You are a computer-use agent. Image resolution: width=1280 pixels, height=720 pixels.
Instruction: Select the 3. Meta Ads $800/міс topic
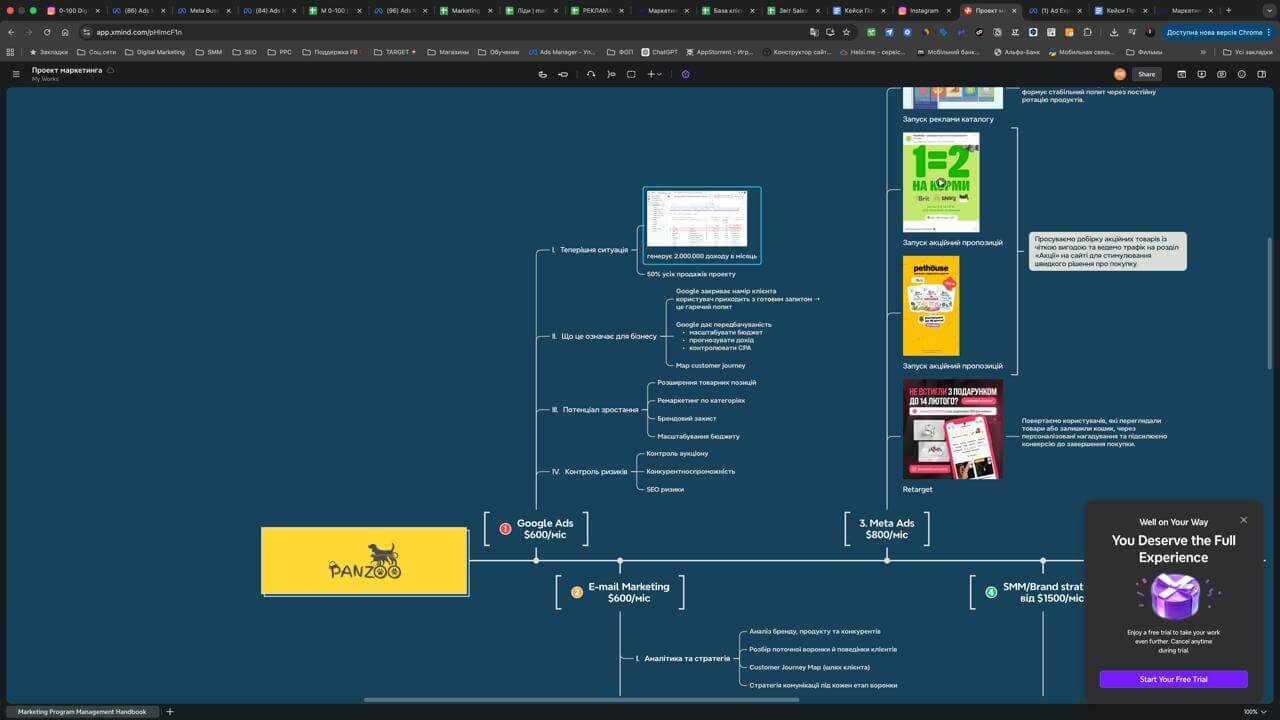coord(887,529)
